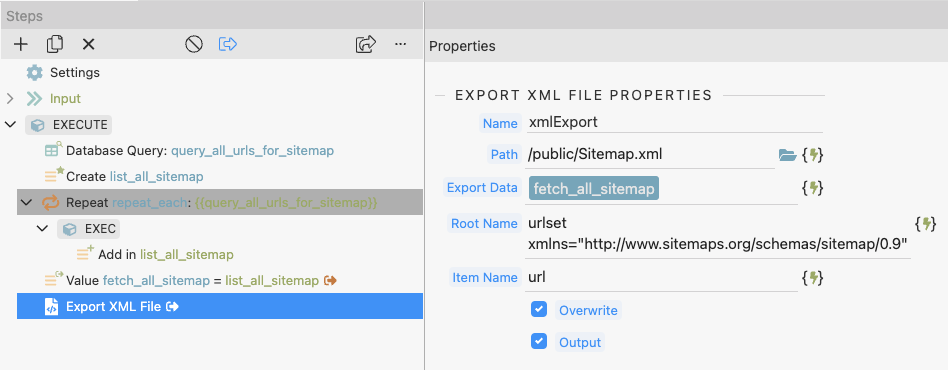Open data binding picker for Root Name
Screen dimensions: 948x370
(926, 224)
